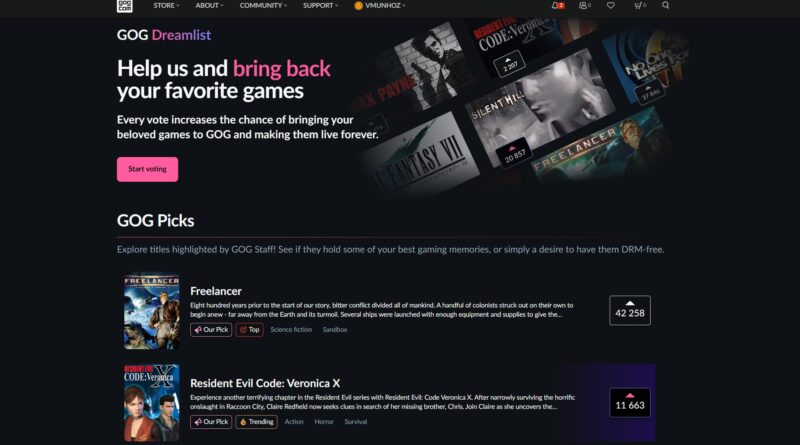
Task: Expand the STORE dropdown menu
Action: pos(166,5)
